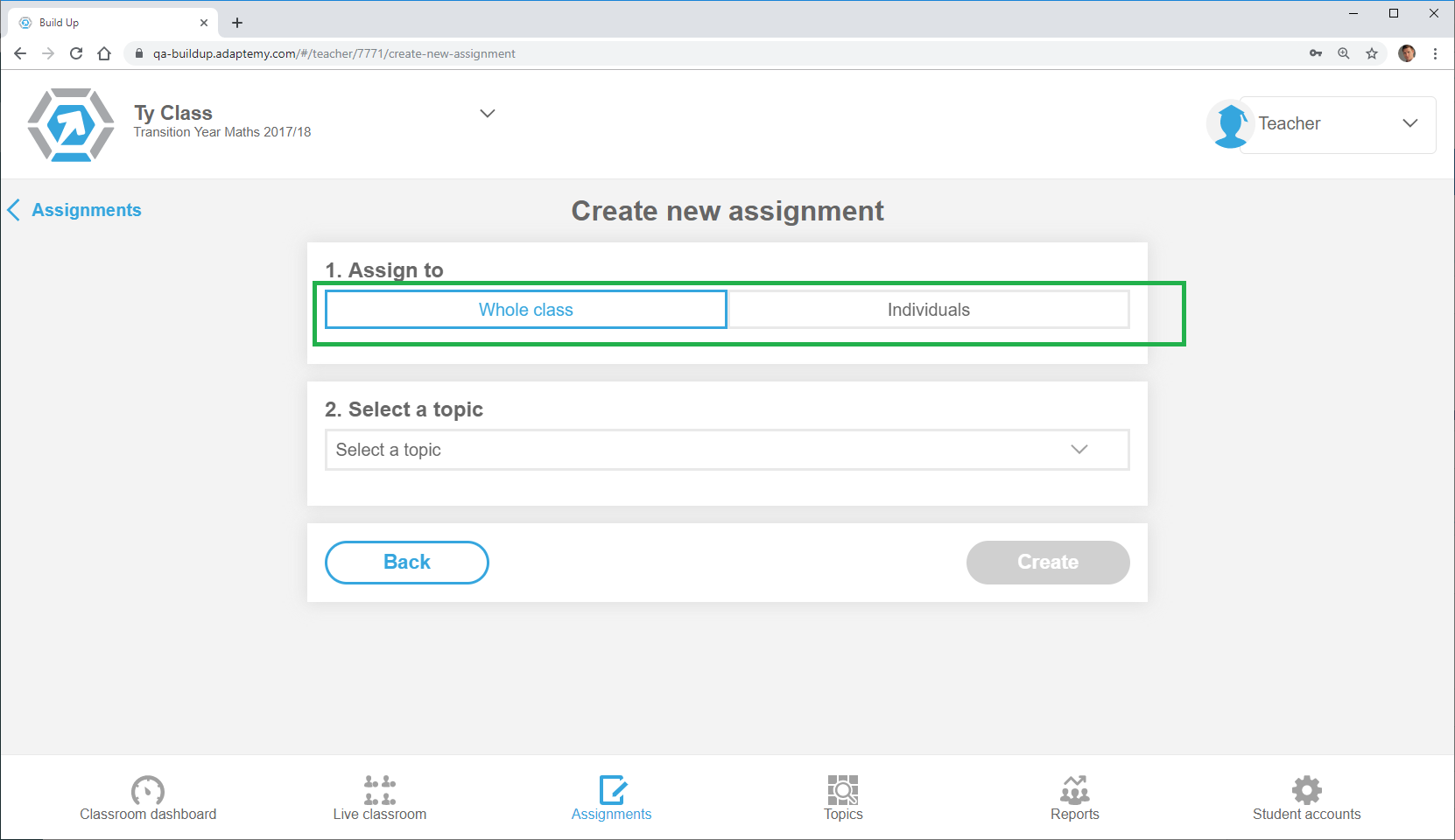Expand the Ty Class selector chevron
Screen dimensions: 1455x840
point(488,114)
